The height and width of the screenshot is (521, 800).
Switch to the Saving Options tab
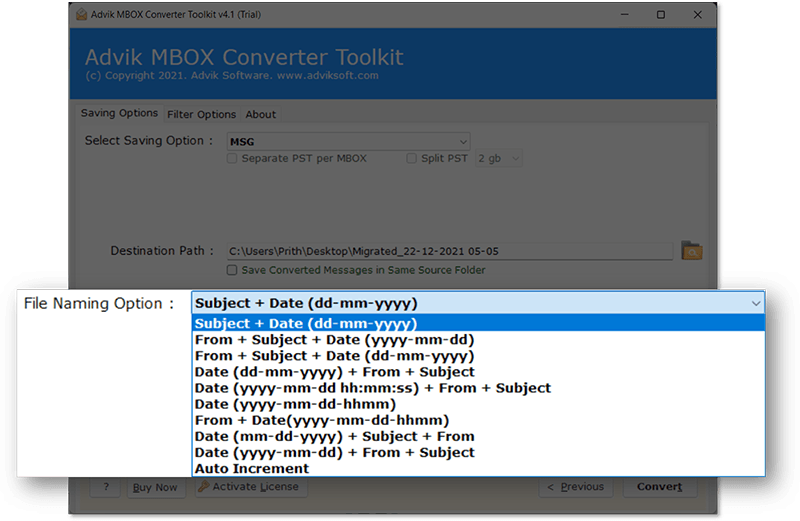(119, 113)
